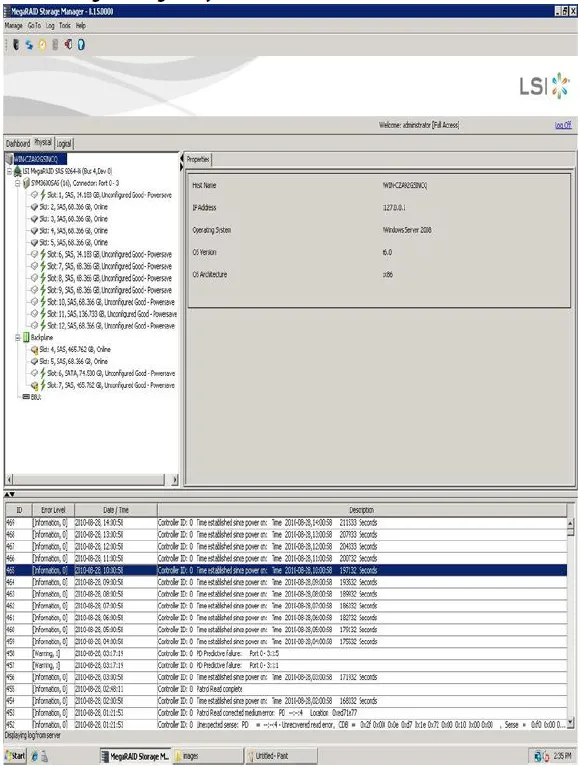Collapse the Backplane tree node
580x767 pixels.
[17, 338]
